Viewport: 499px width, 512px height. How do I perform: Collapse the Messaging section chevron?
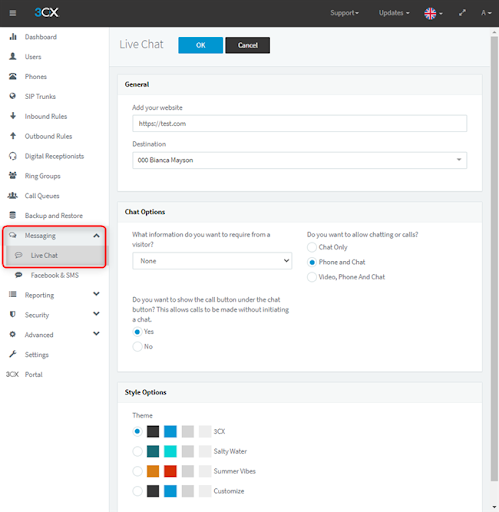(96, 236)
